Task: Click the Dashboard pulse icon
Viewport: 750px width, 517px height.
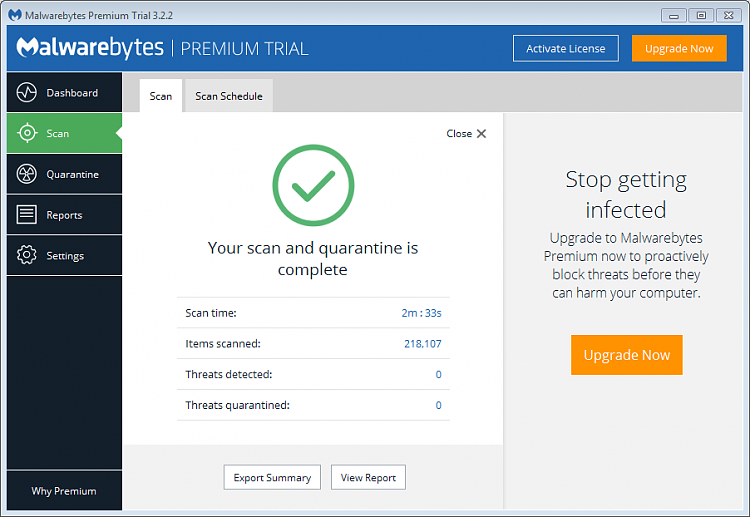Action: (x=26, y=92)
